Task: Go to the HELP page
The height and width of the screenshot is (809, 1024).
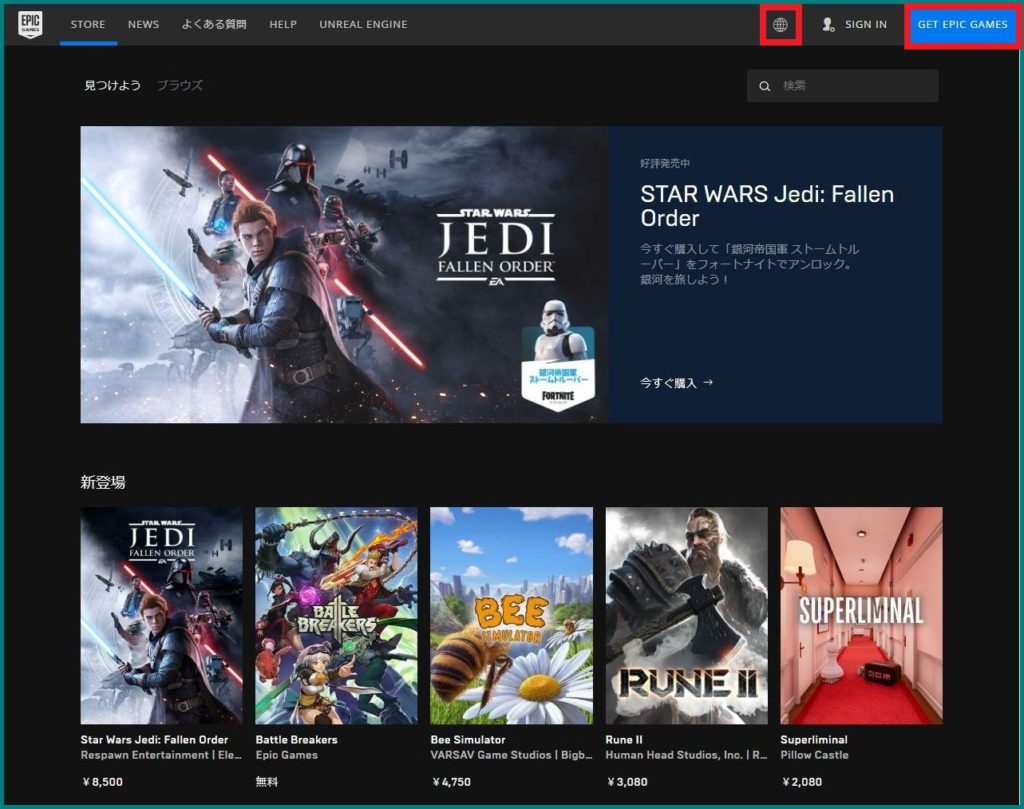Action: (283, 24)
